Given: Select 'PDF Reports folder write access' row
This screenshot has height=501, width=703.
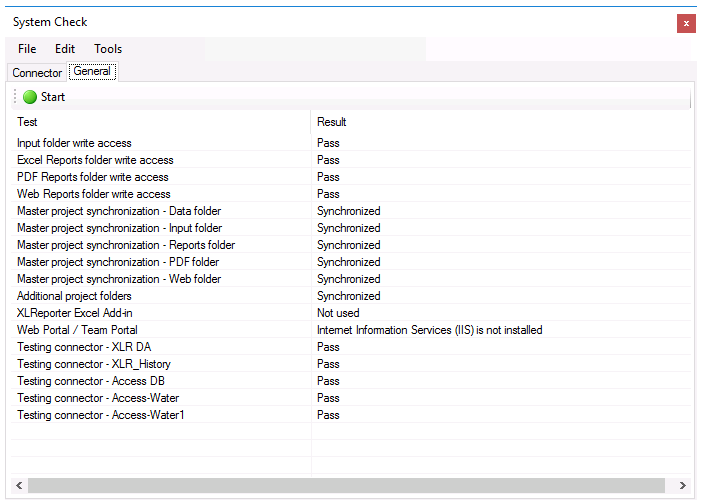Looking at the screenshot, I should coord(351,177).
